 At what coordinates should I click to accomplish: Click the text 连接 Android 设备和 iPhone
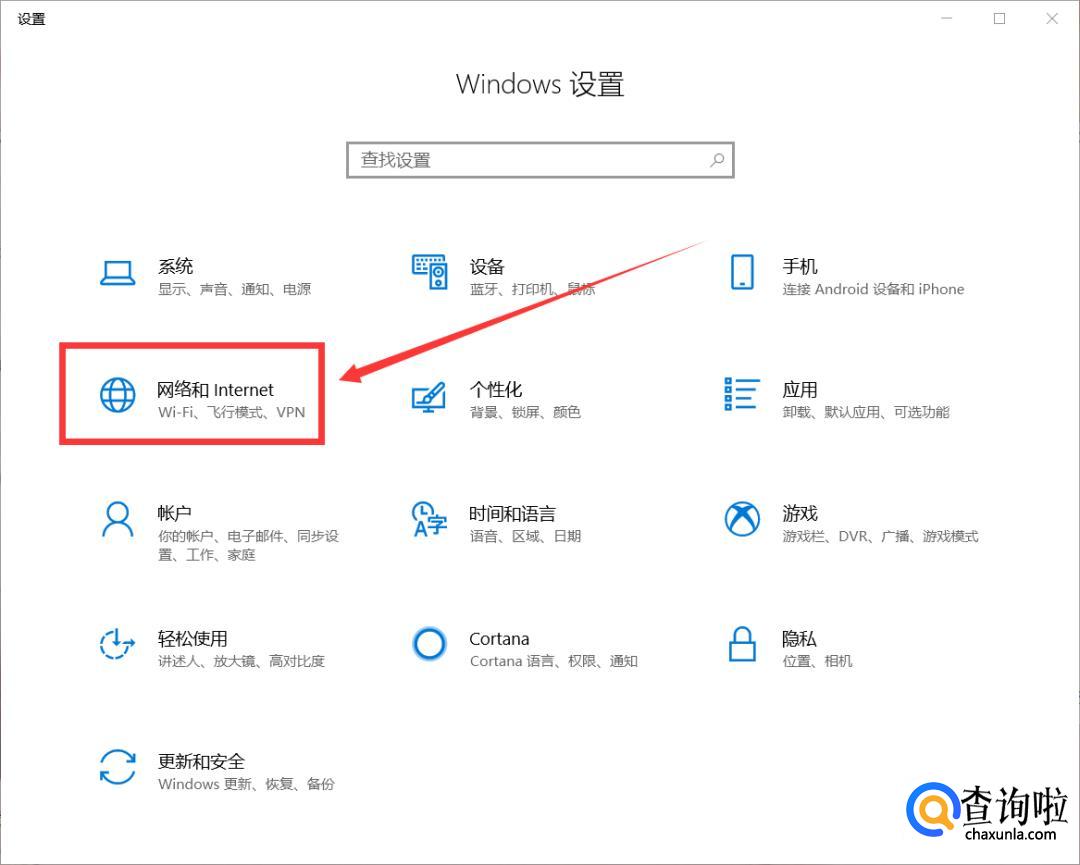click(x=873, y=289)
